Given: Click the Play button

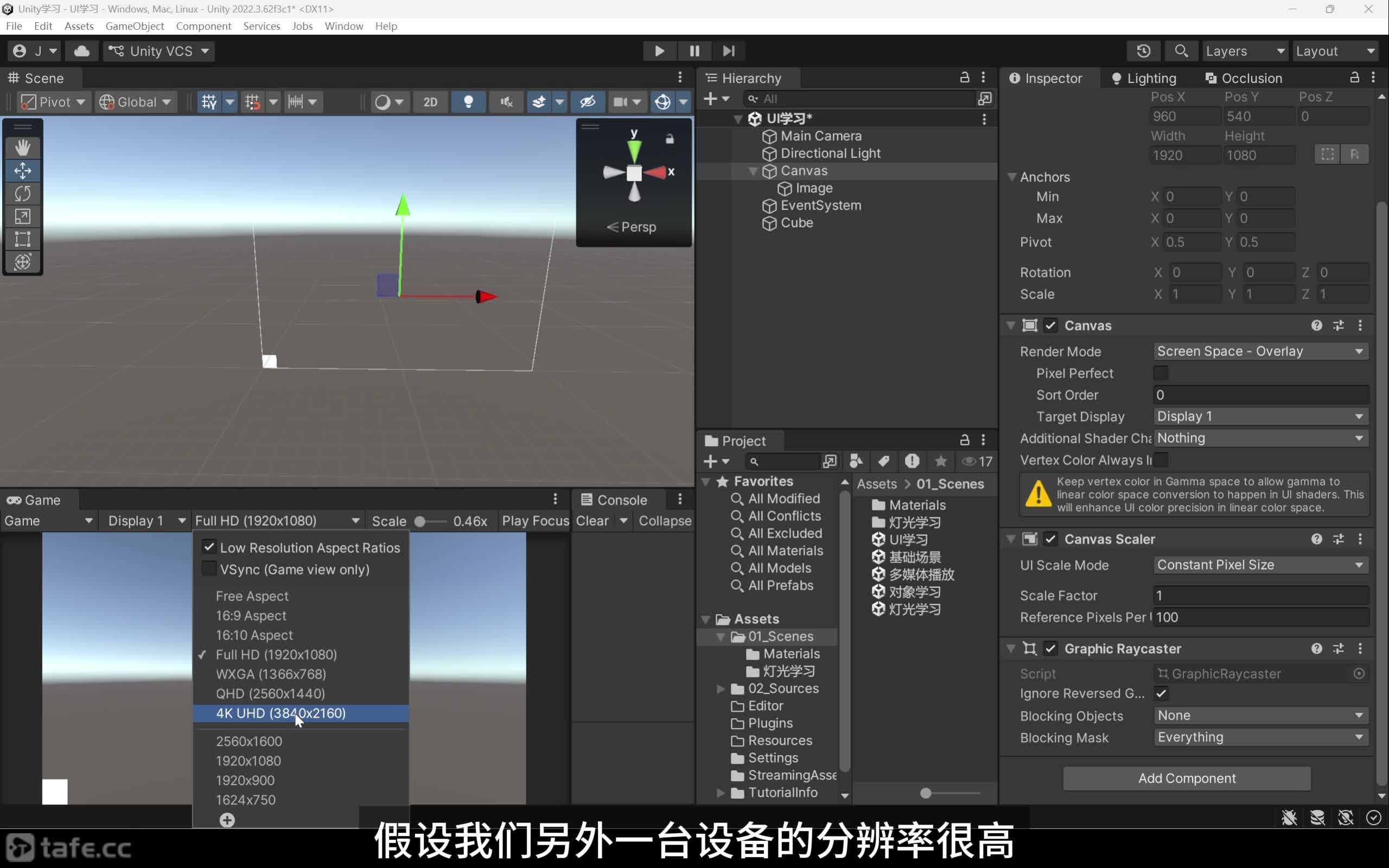Looking at the screenshot, I should click(659, 51).
